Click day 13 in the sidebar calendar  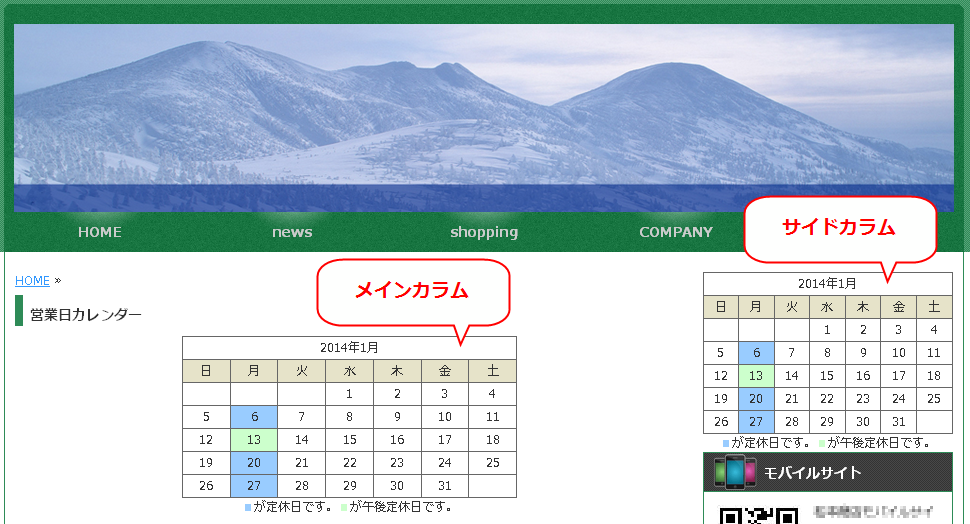click(756, 376)
